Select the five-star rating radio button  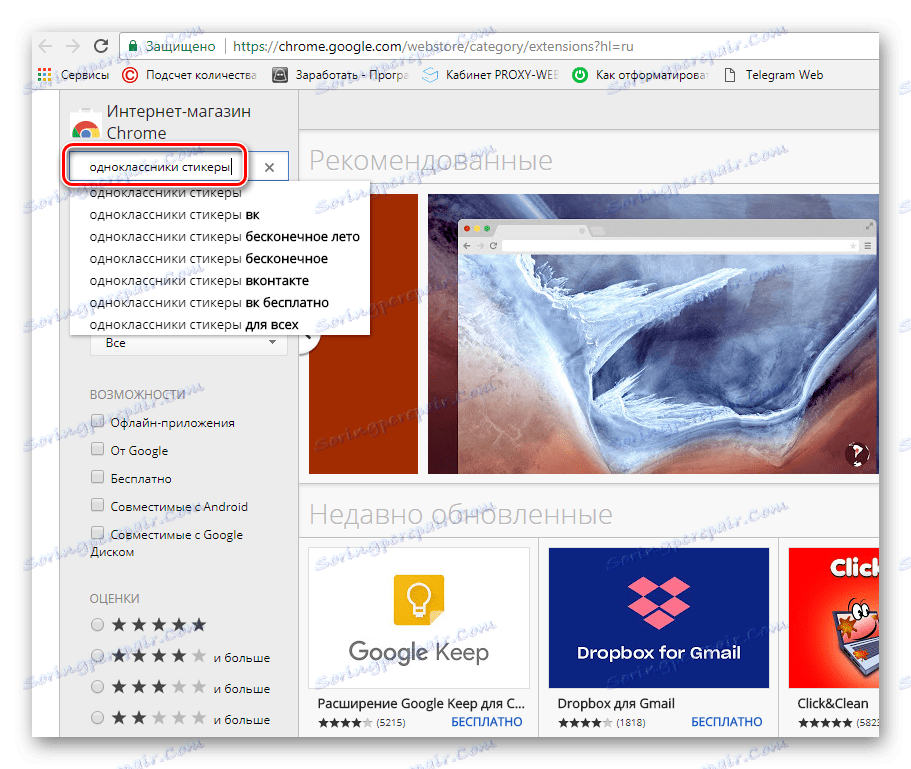(x=97, y=624)
